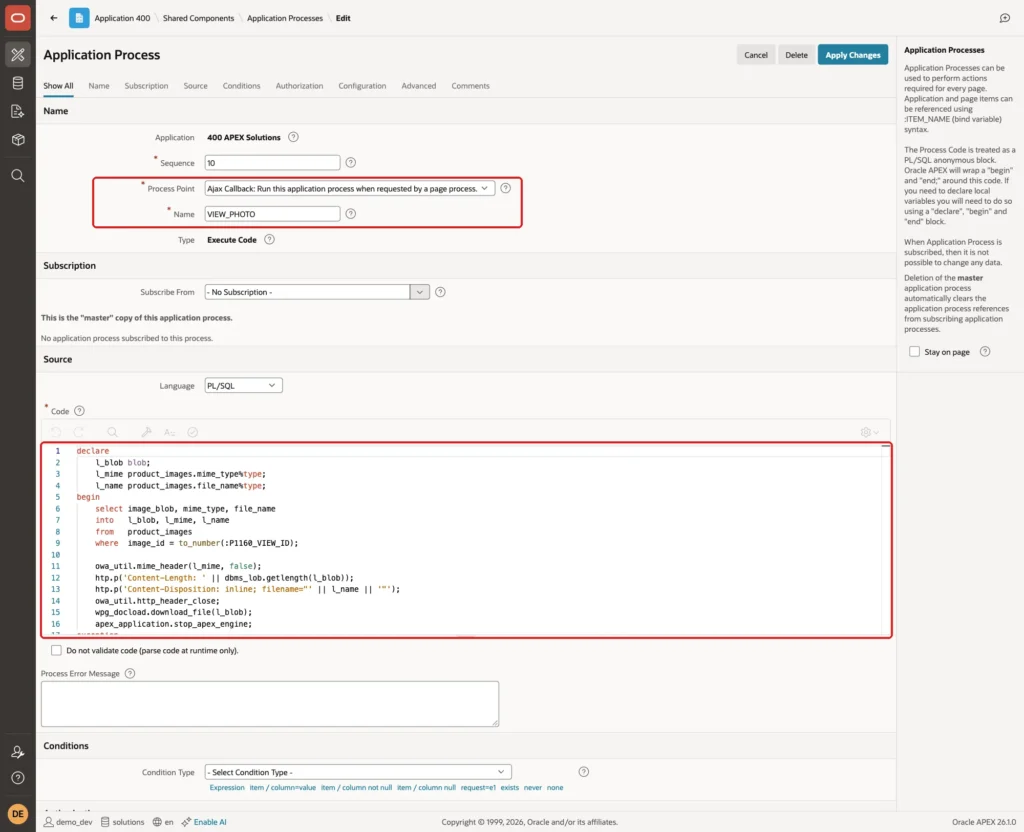1024x832 pixels.
Task: Click the Oracle APEX home logo
Action: click(18, 18)
